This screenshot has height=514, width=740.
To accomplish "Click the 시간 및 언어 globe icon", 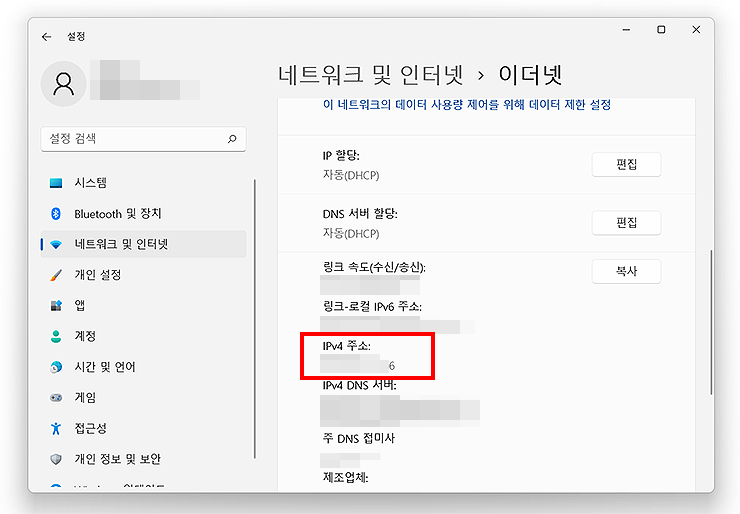I will (56, 367).
